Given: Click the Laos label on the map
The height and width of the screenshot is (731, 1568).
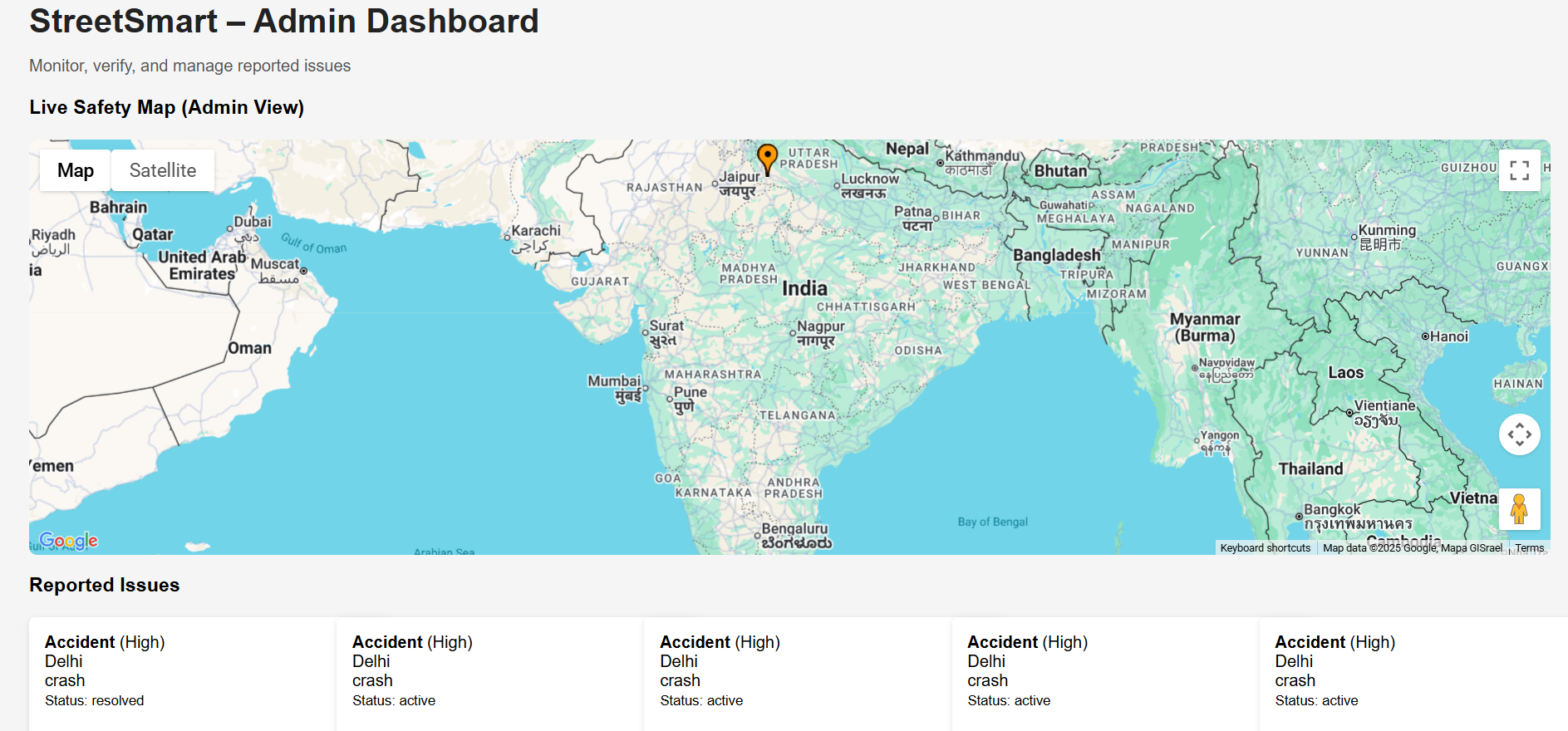Looking at the screenshot, I should click(x=1346, y=372).
